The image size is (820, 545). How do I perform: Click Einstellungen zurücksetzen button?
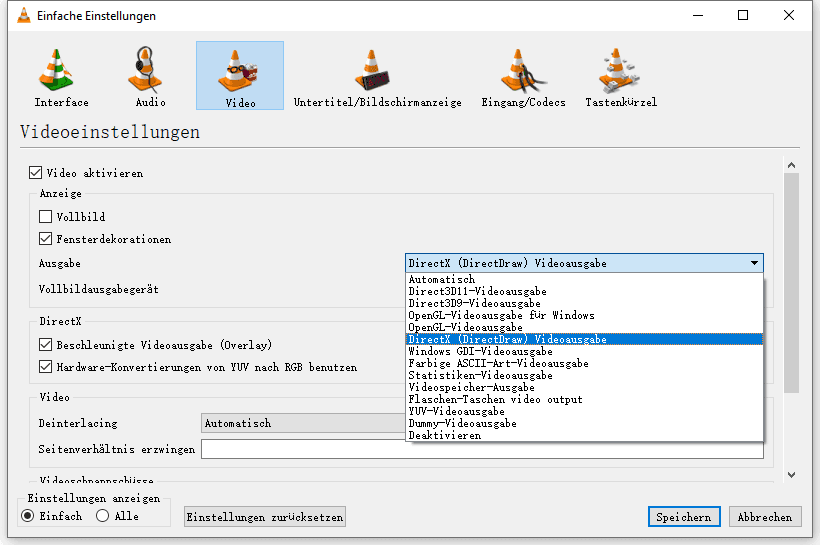pos(265,517)
